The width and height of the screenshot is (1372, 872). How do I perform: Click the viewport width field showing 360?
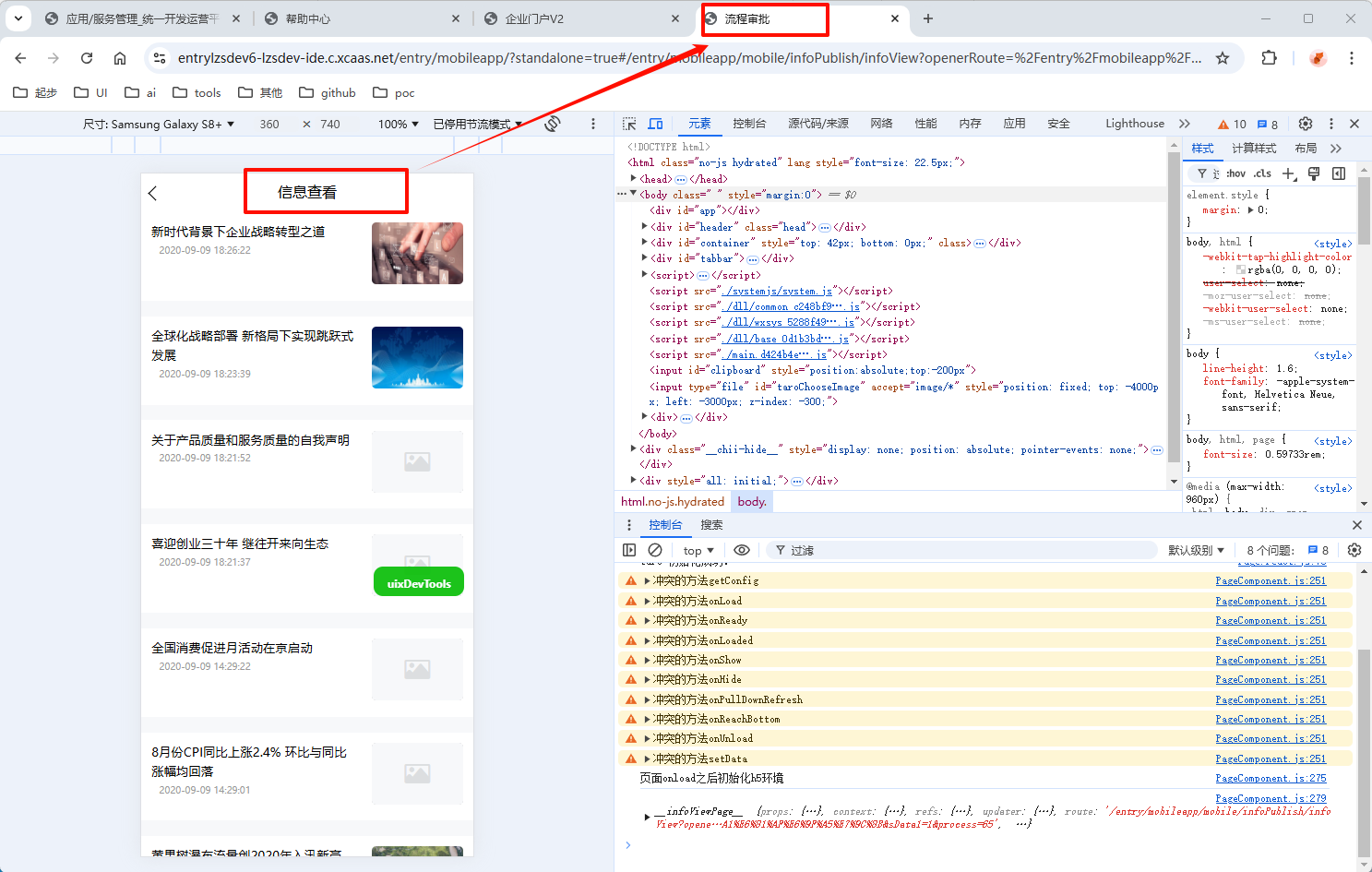coord(269,124)
